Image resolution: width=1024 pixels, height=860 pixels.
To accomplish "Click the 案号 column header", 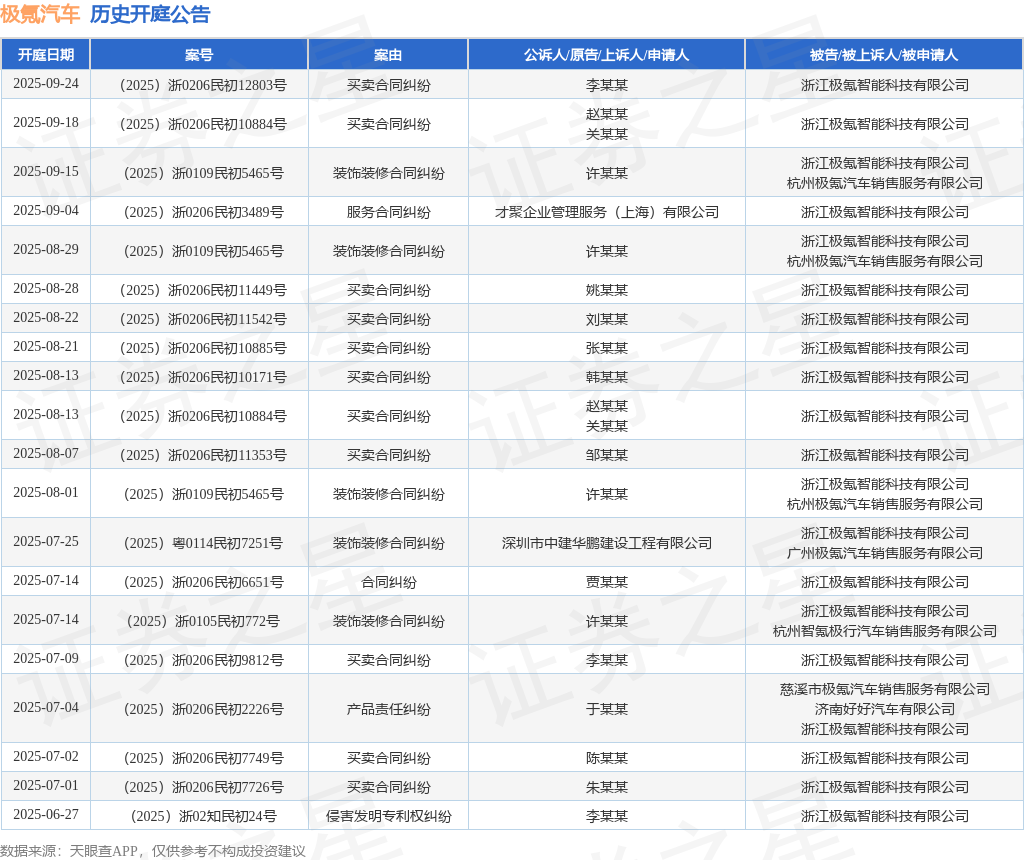I will click(x=199, y=55).
